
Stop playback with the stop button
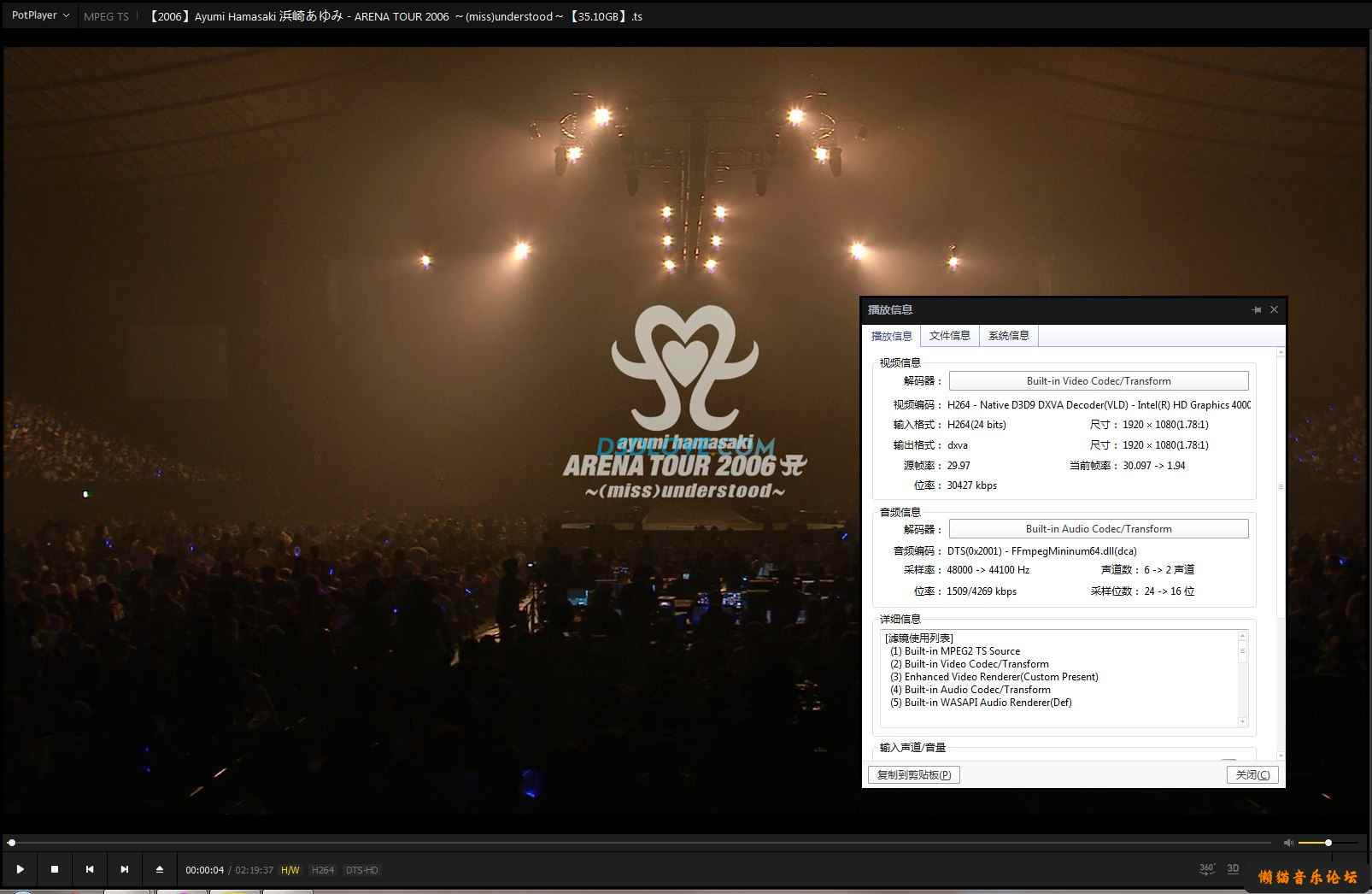[55, 869]
